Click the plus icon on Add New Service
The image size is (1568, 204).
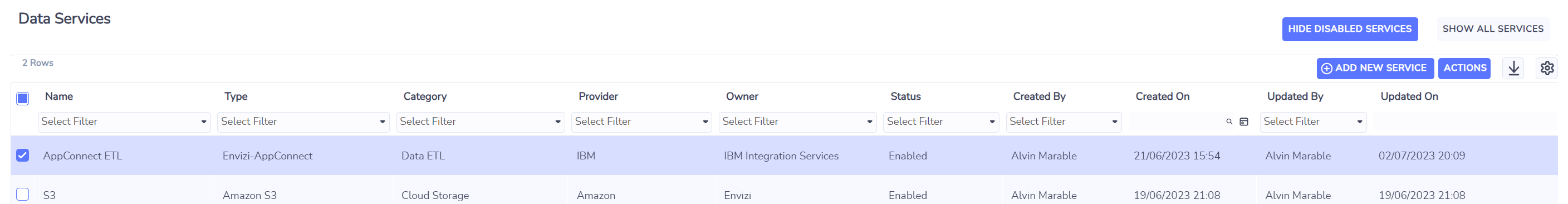point(1327,68)
